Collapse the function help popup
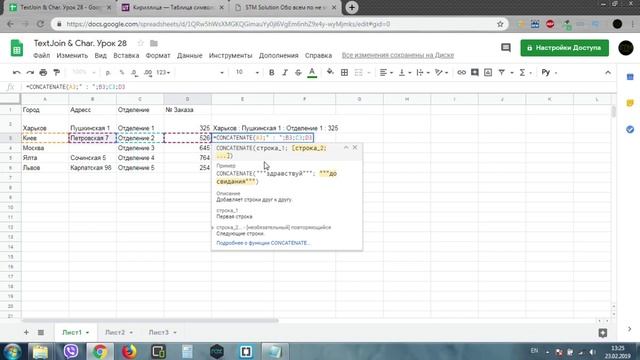 (346, 147)
